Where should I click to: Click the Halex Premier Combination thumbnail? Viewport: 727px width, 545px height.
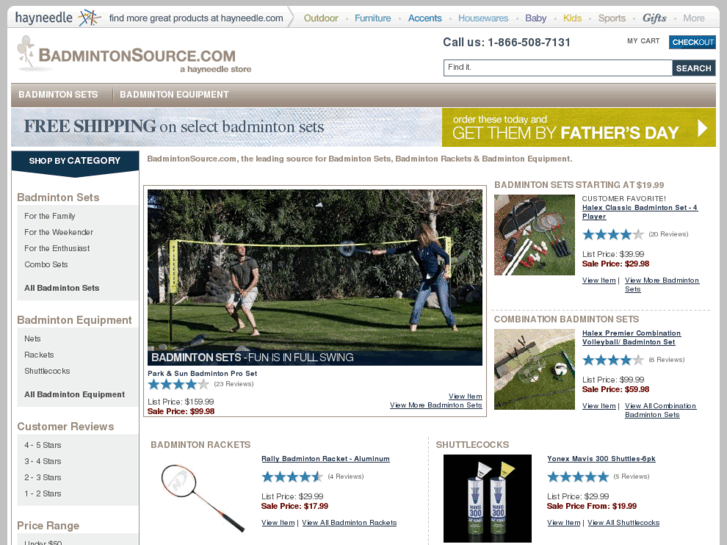[x=534, y=370]
